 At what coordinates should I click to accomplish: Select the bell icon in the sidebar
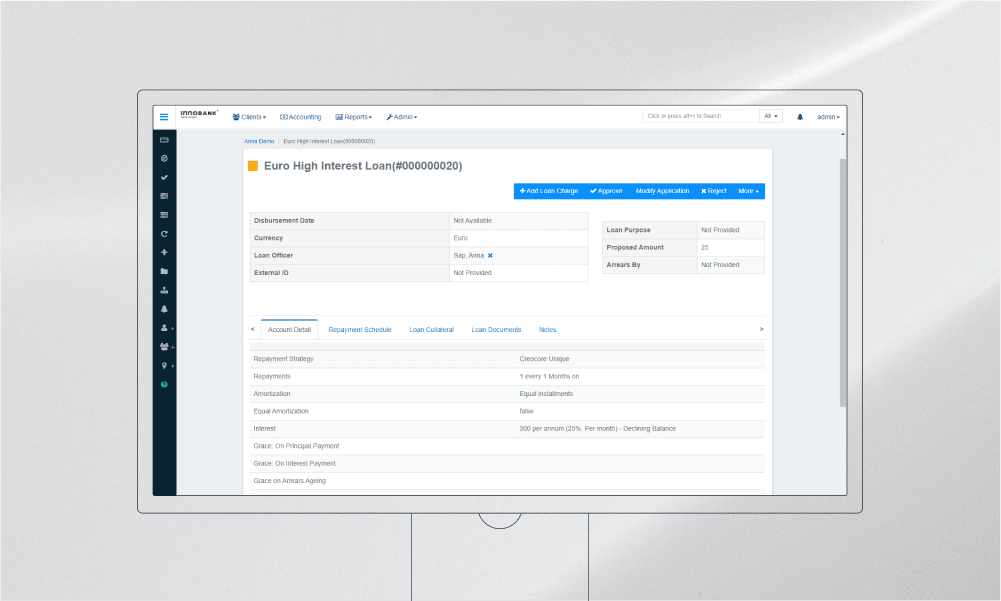pos(163,308)
